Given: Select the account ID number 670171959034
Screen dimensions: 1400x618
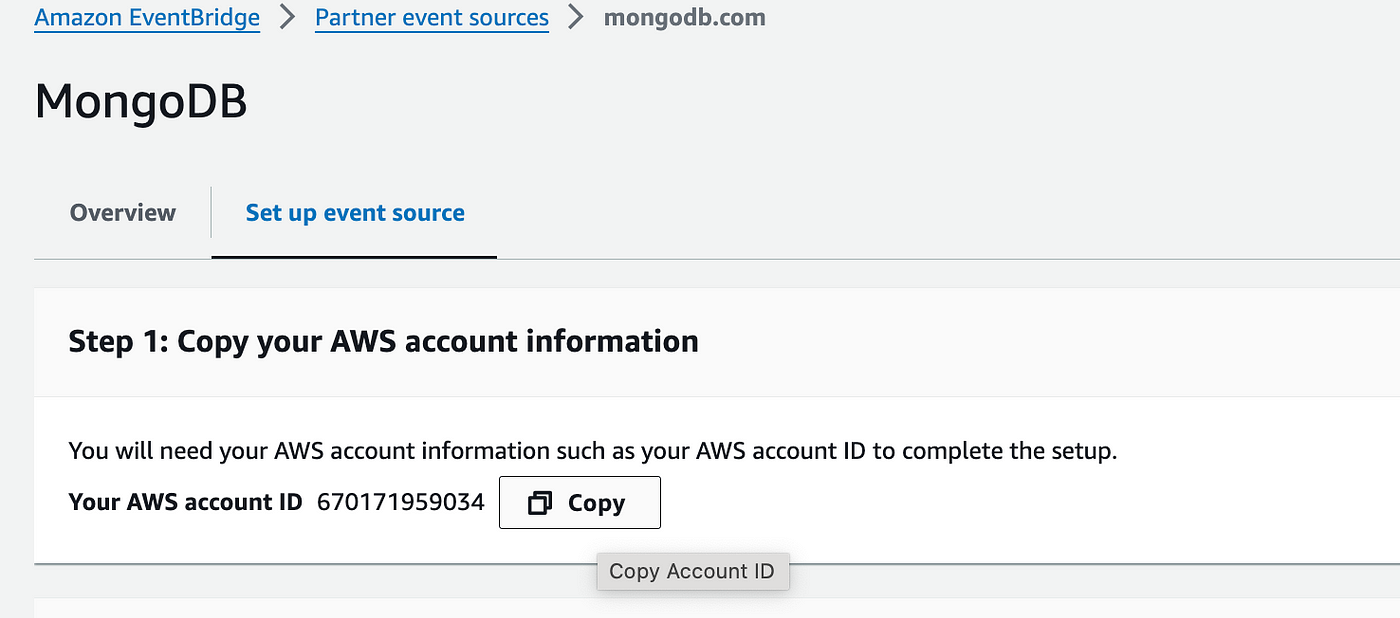Looking at the screenshot, I should (401, 502).
